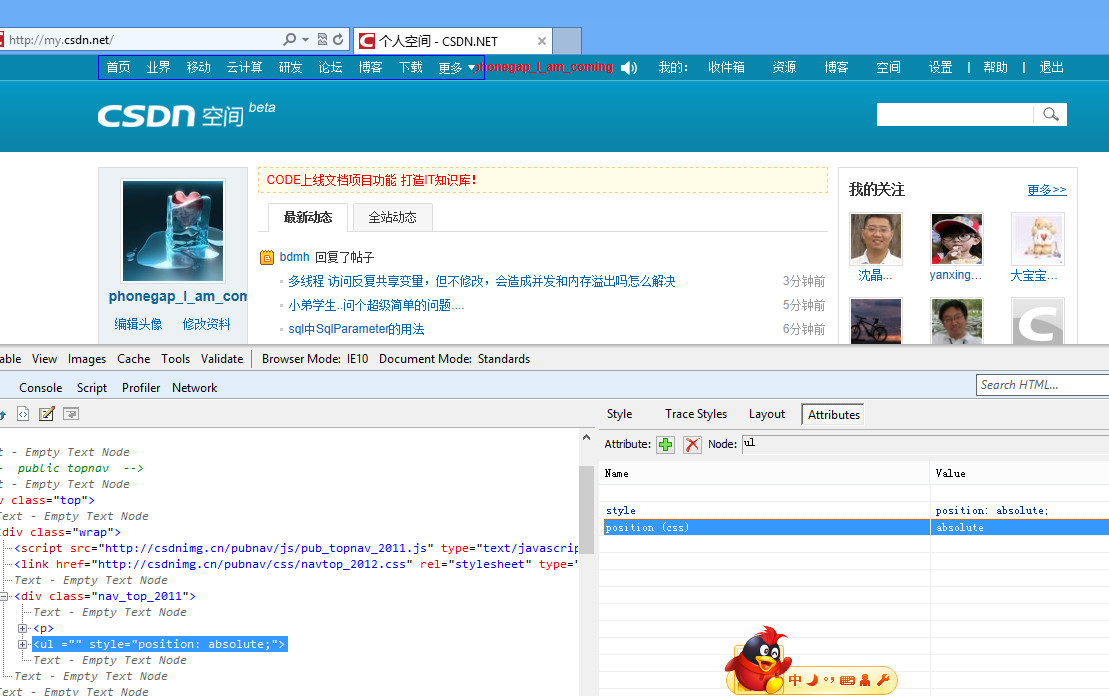Open the 首页 nav link
Image resolution: width=1109 pixels, height=696 pixels.
pos(118,67)
